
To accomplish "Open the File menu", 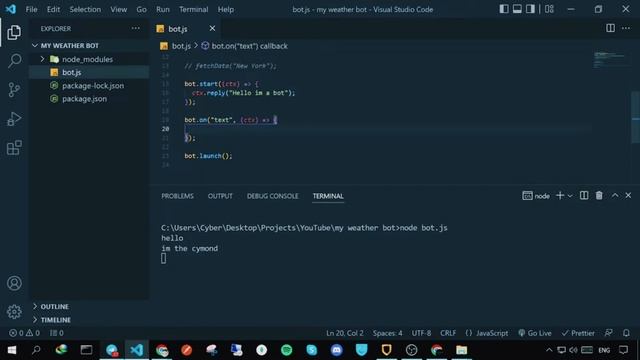I will click(x=31, y=9).
